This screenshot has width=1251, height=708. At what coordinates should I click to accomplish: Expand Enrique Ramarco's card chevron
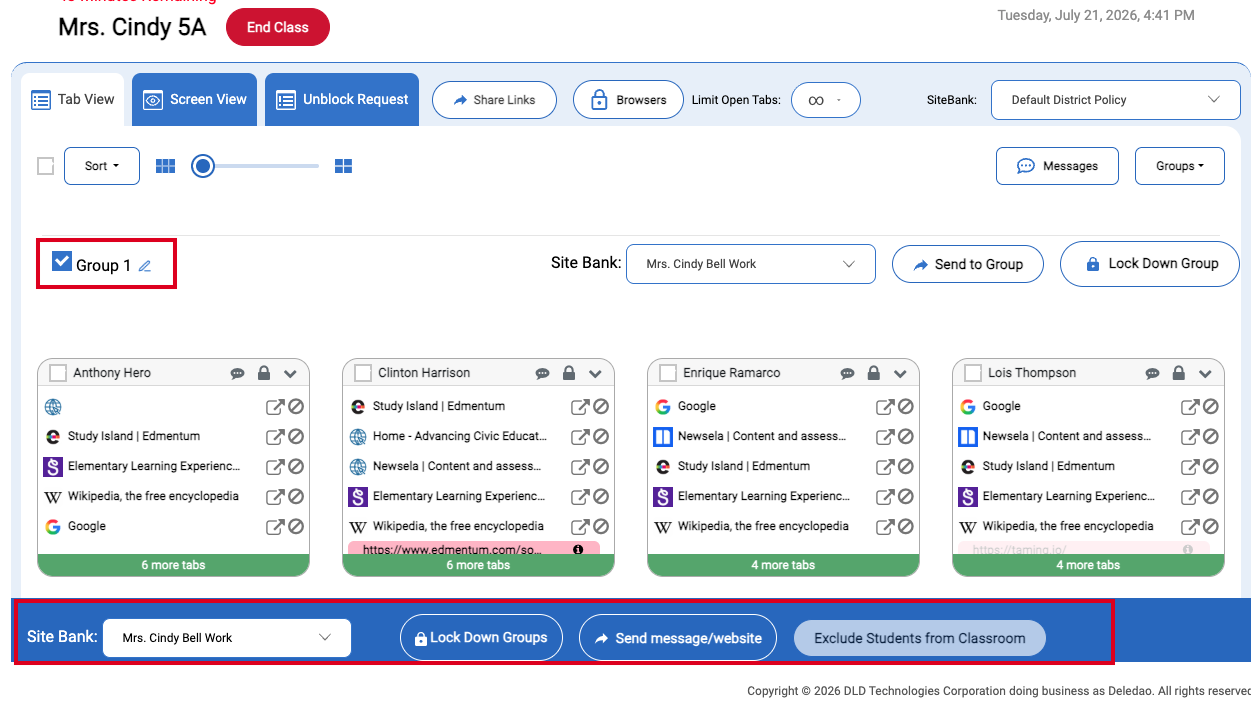click(x=900, y=373)
